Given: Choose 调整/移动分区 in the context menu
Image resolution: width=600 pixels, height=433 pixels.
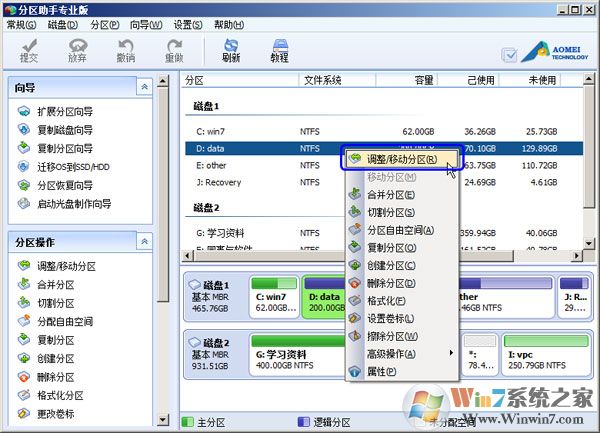Looking at the screenshot, I should click(x=400, y=159).
